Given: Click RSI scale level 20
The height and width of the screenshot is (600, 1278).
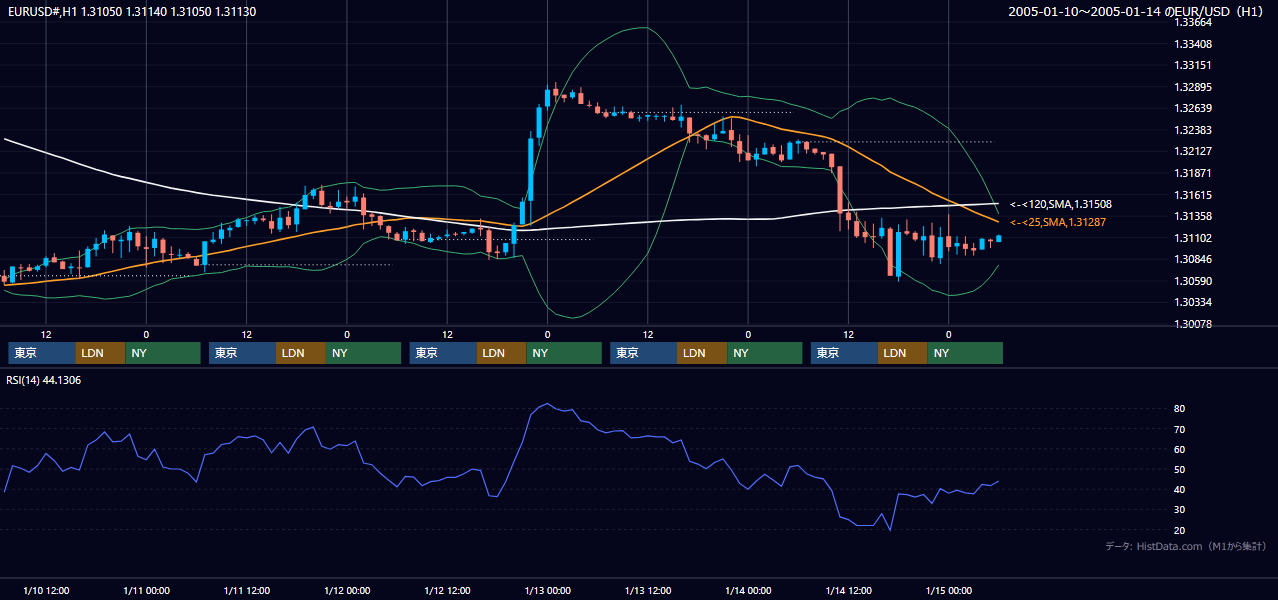Looking at the screenshot, I should (x=1180, y=530).
